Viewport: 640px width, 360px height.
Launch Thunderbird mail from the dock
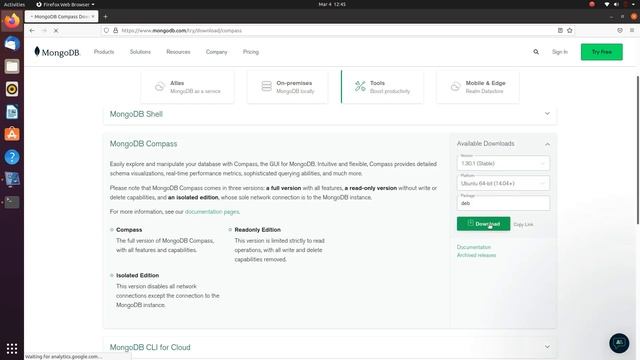(x=12, y=43)
